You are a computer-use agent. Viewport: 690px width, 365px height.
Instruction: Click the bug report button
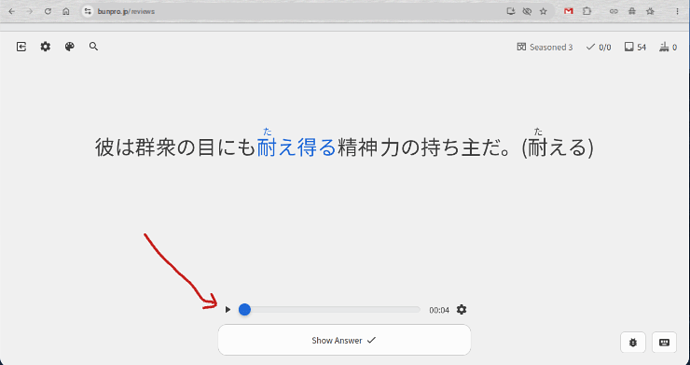633,342
